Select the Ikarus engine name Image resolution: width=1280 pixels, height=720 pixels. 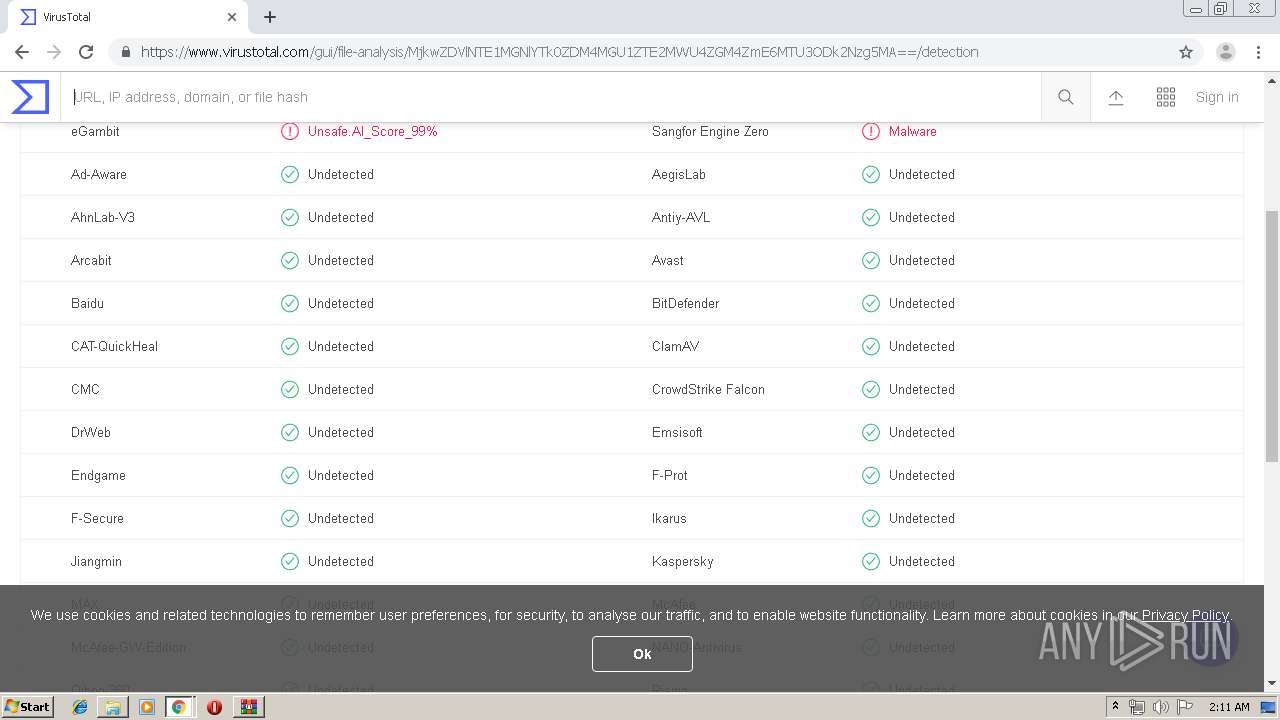click(x=669, y=518)
